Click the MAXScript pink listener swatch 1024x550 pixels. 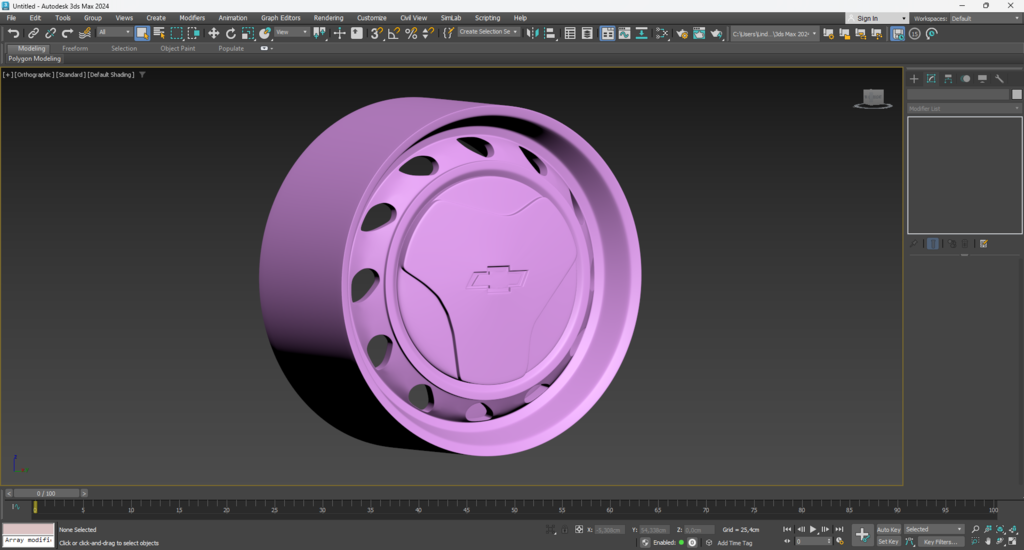(x=28, y=529)
